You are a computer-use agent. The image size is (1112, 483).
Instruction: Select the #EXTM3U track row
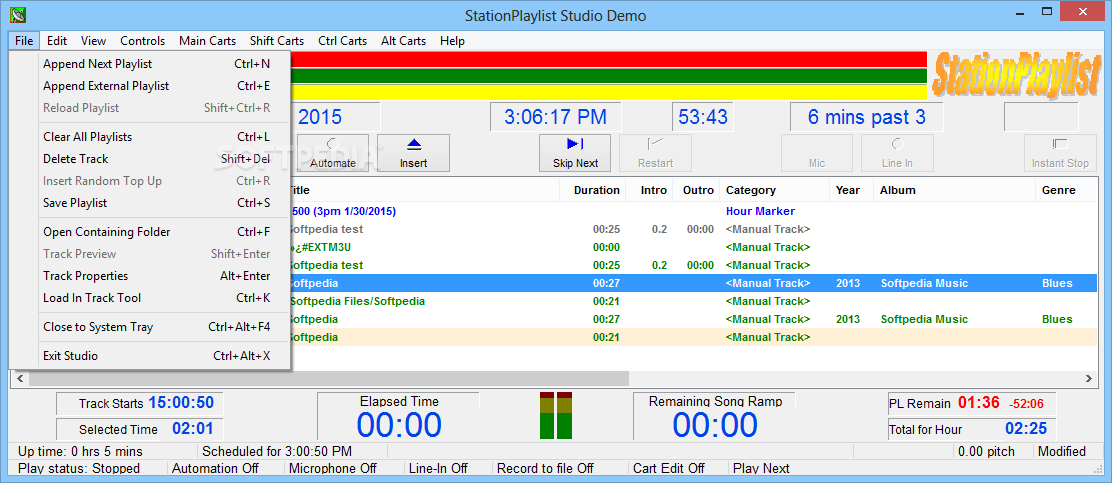coord(693,247)
